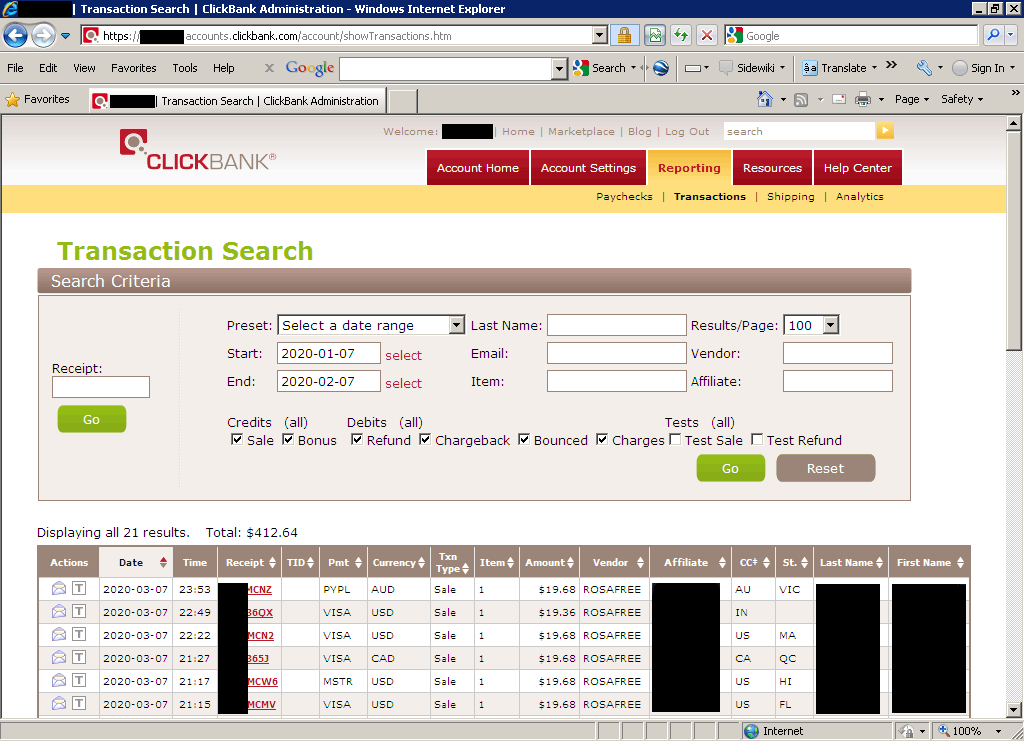
Task: Click into the Receipt input field
Action: (101, 387)
